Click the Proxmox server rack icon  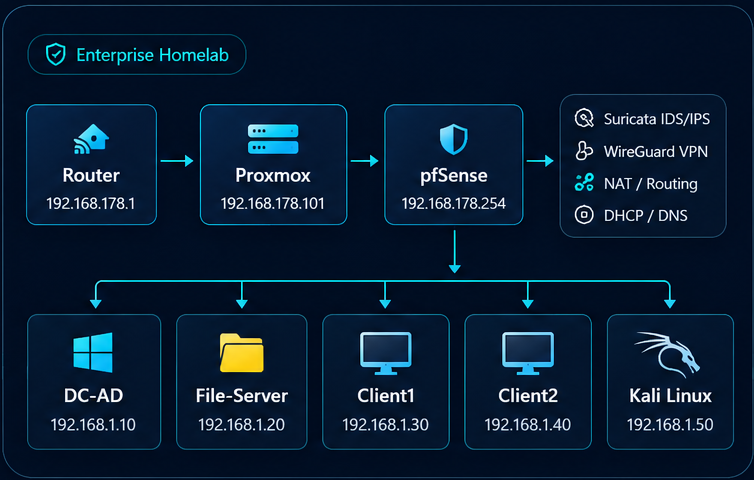[273, 139]
